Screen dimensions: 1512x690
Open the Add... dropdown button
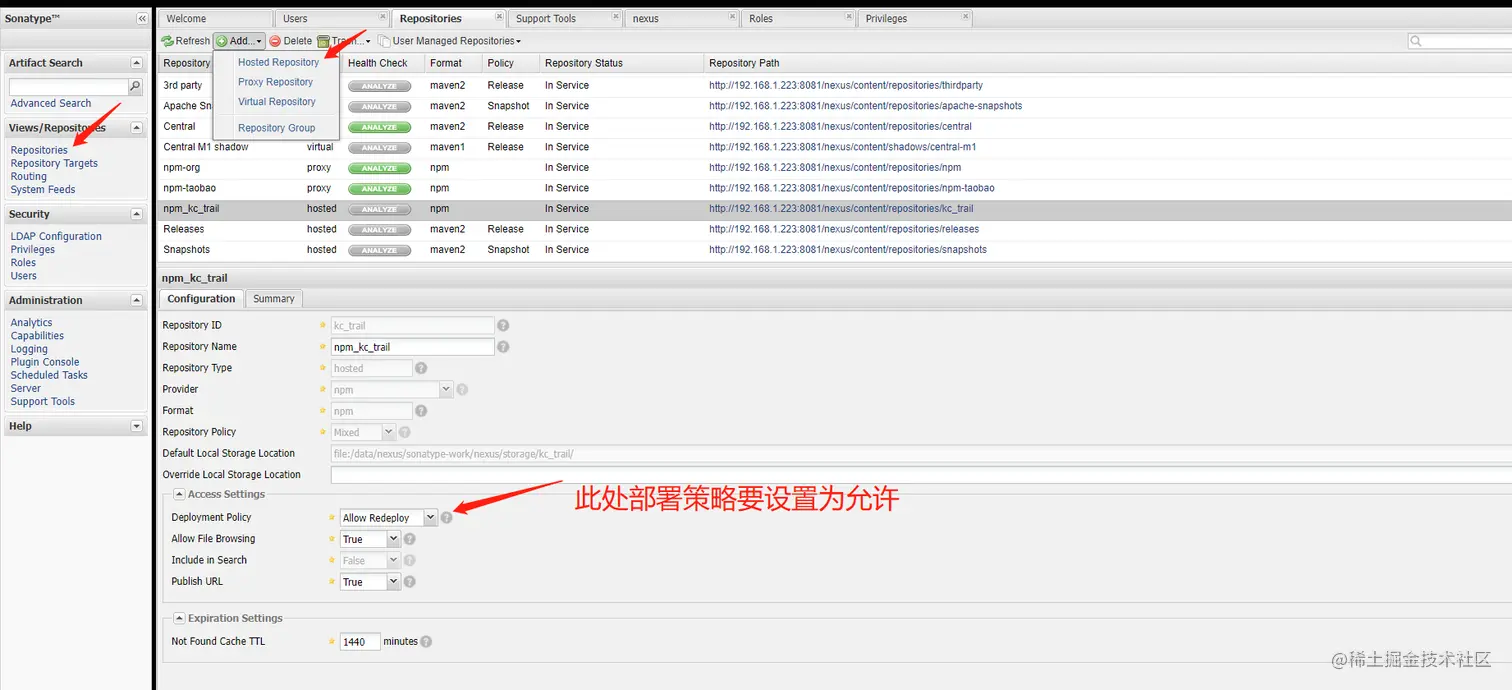pos(240,41)
